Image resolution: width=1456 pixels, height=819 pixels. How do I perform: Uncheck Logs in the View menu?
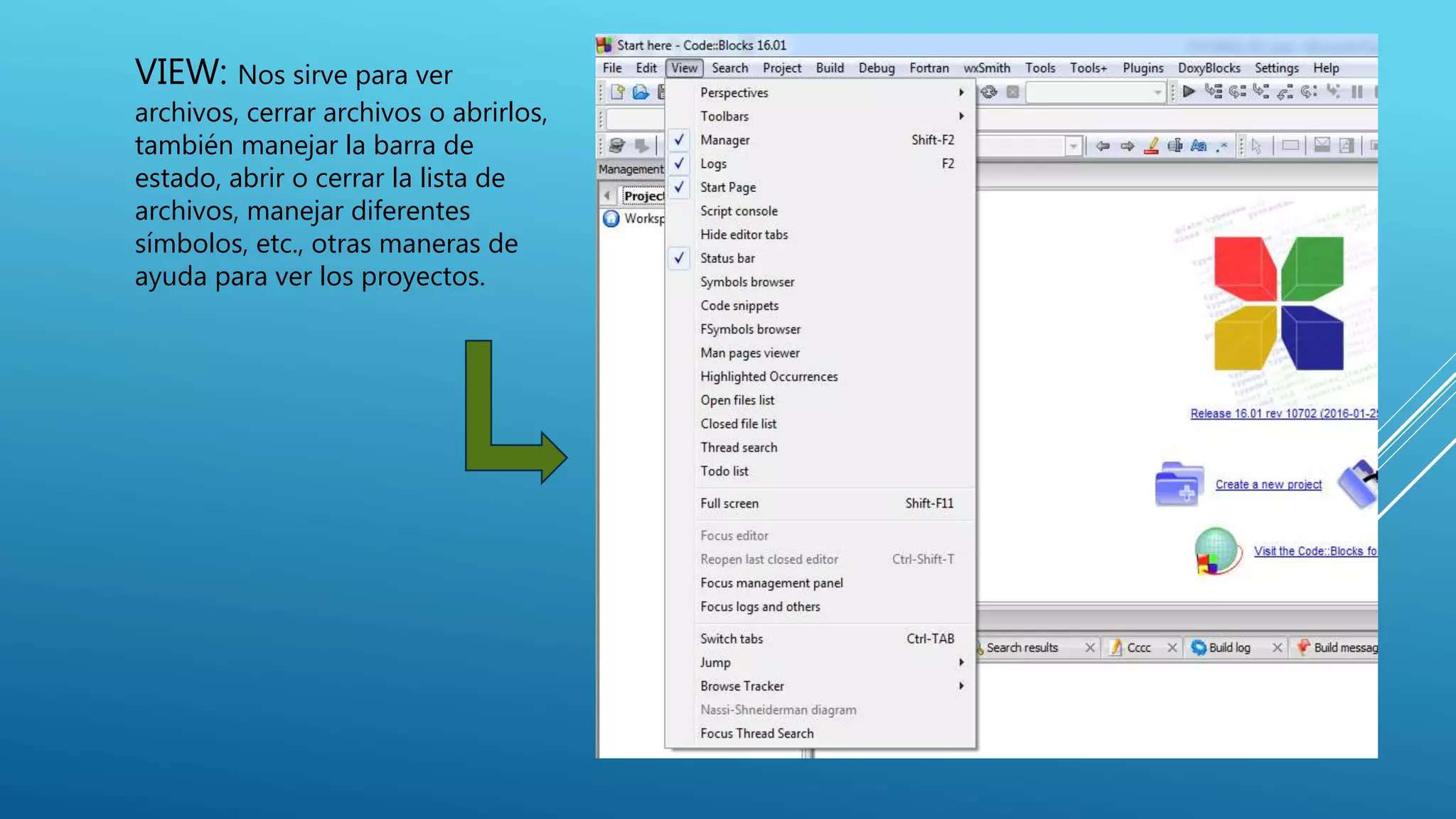pos(822,164)
